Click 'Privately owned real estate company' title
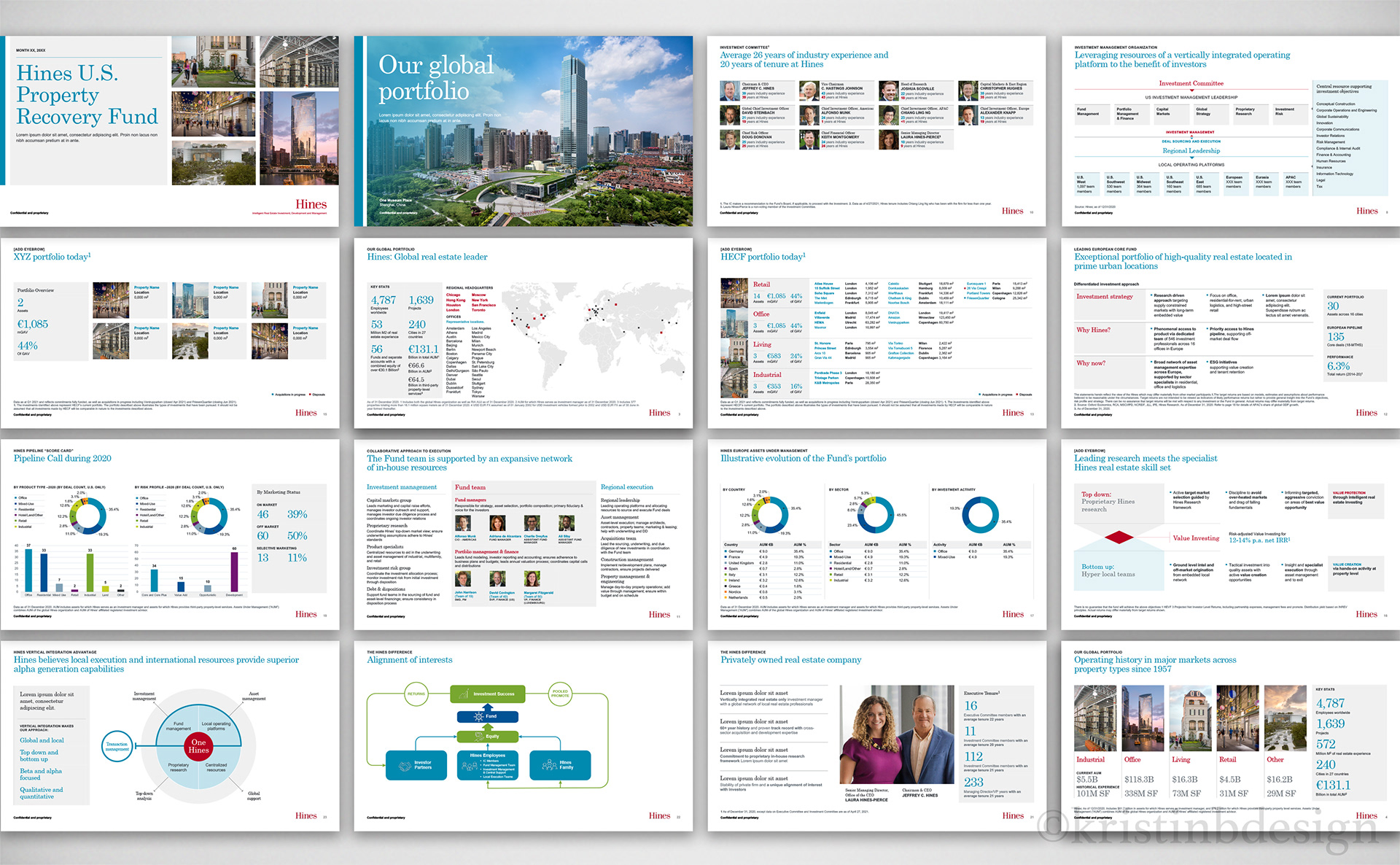The width and height of the screenshot is (1400, 865). coord(790,659)
